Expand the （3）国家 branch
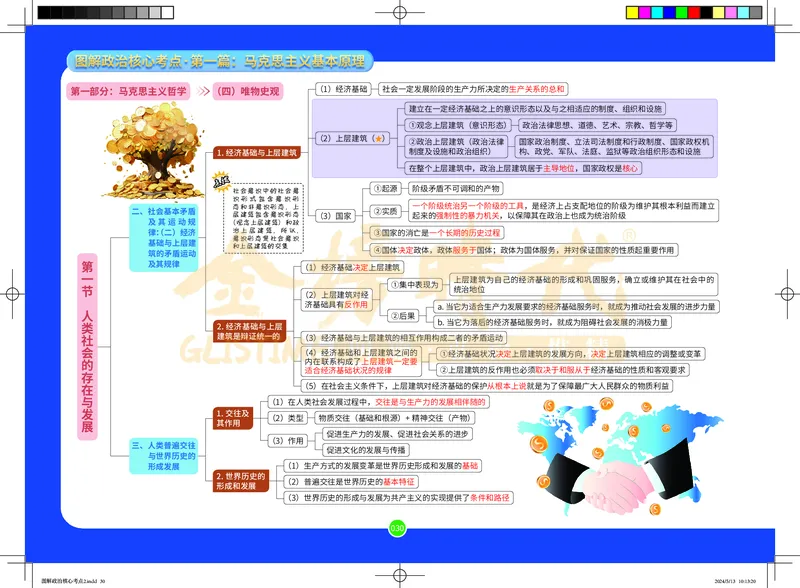This screenshot has height=588, width=800. [x=335, y=216]
